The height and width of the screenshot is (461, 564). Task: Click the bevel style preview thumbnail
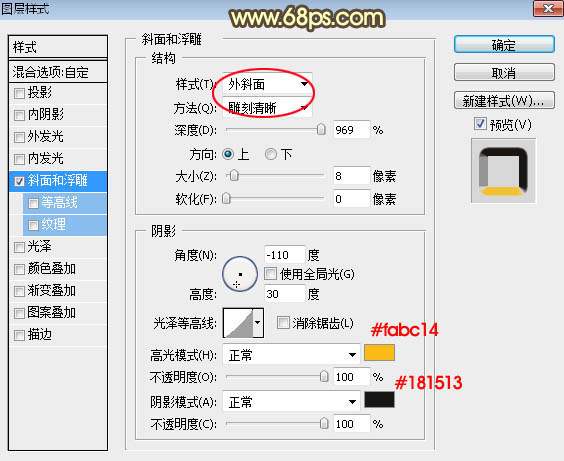(503, 171)
